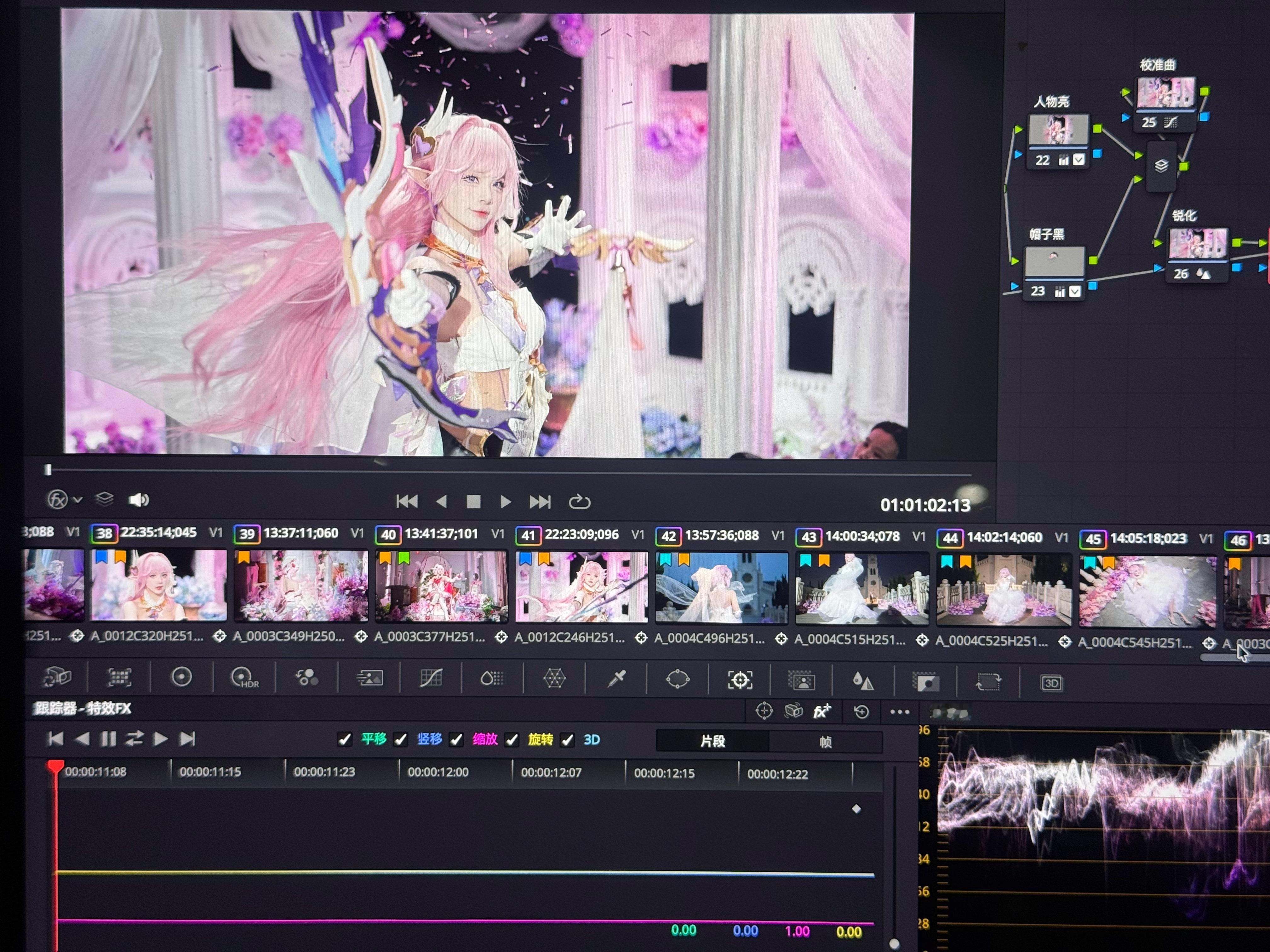Viewport: 1270px width, 952px height.
Task: Open the Camera RAW palette
Action: (57, 677)
